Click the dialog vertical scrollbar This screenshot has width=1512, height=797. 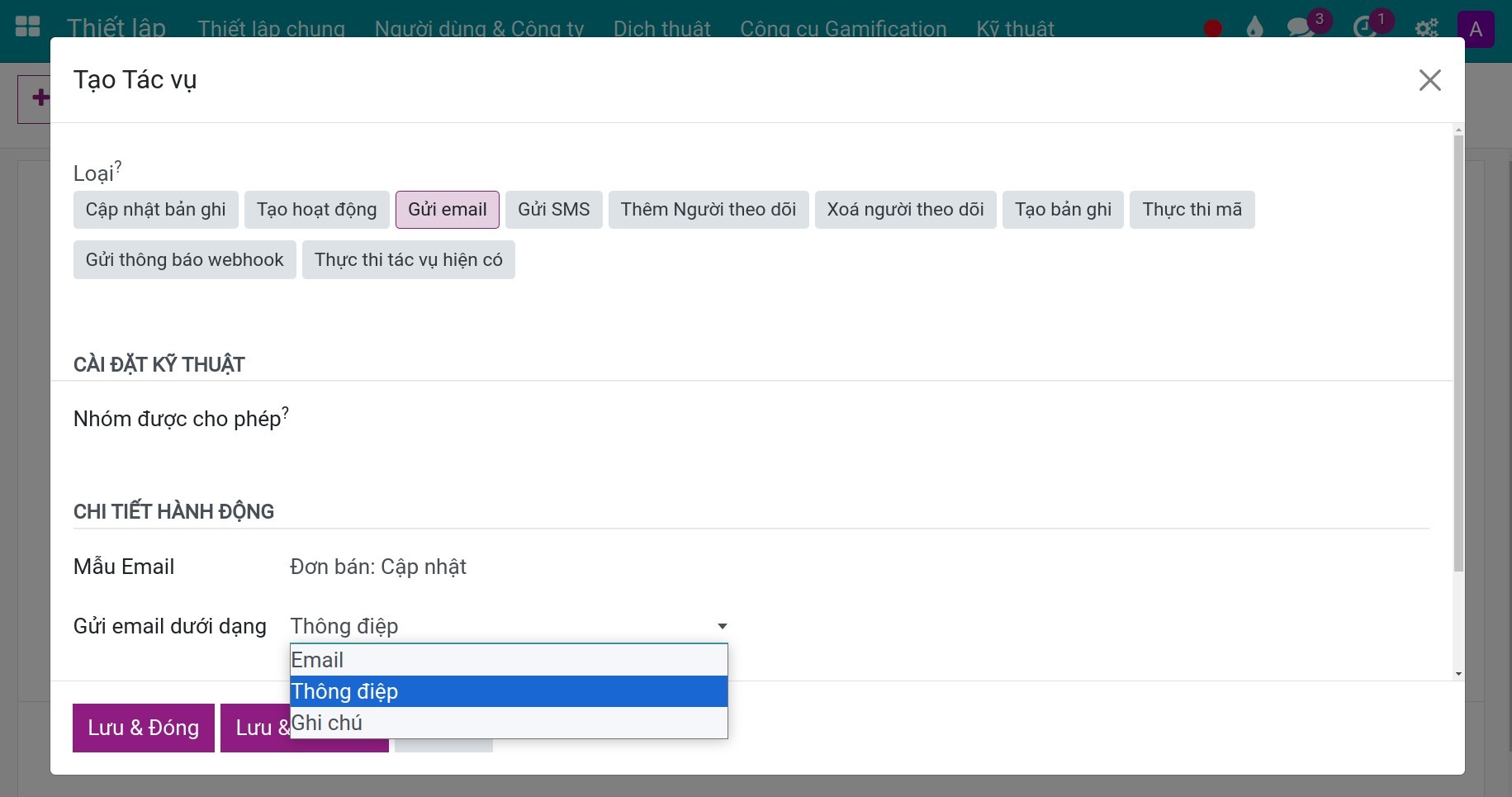pos(1458,353)
